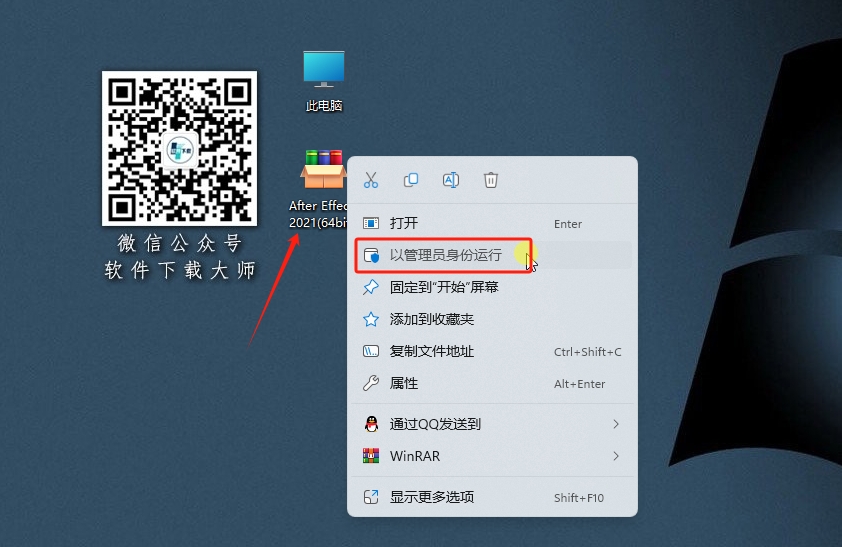This screenshot has width=842, height=547.
Task: Choose 添加到收藏夹 menu entry
Action: pyautogui.click(x=492, y=319)
